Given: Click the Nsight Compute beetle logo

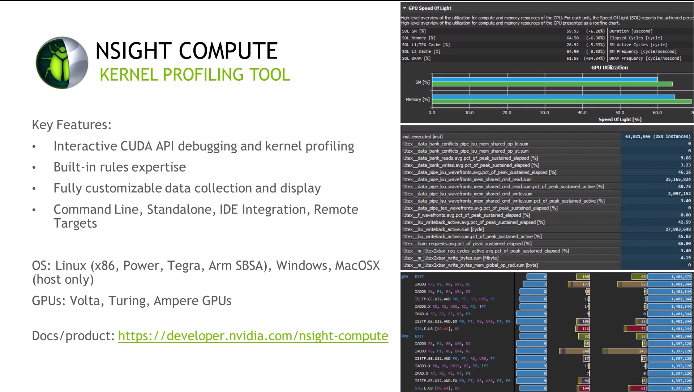Looking at the screenshot, I should tap(62, 62).
